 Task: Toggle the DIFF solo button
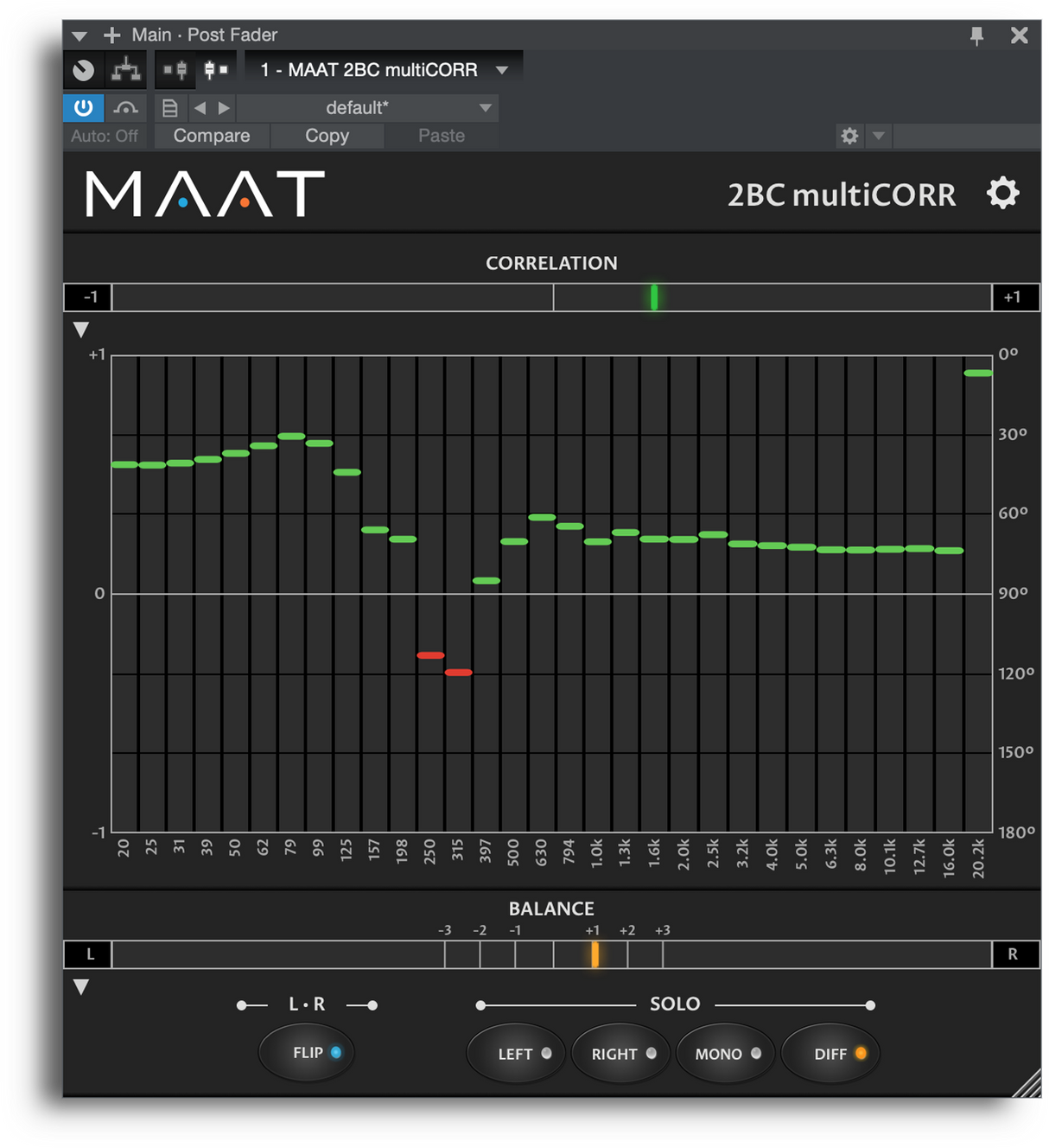click(x=830, y=1054)
